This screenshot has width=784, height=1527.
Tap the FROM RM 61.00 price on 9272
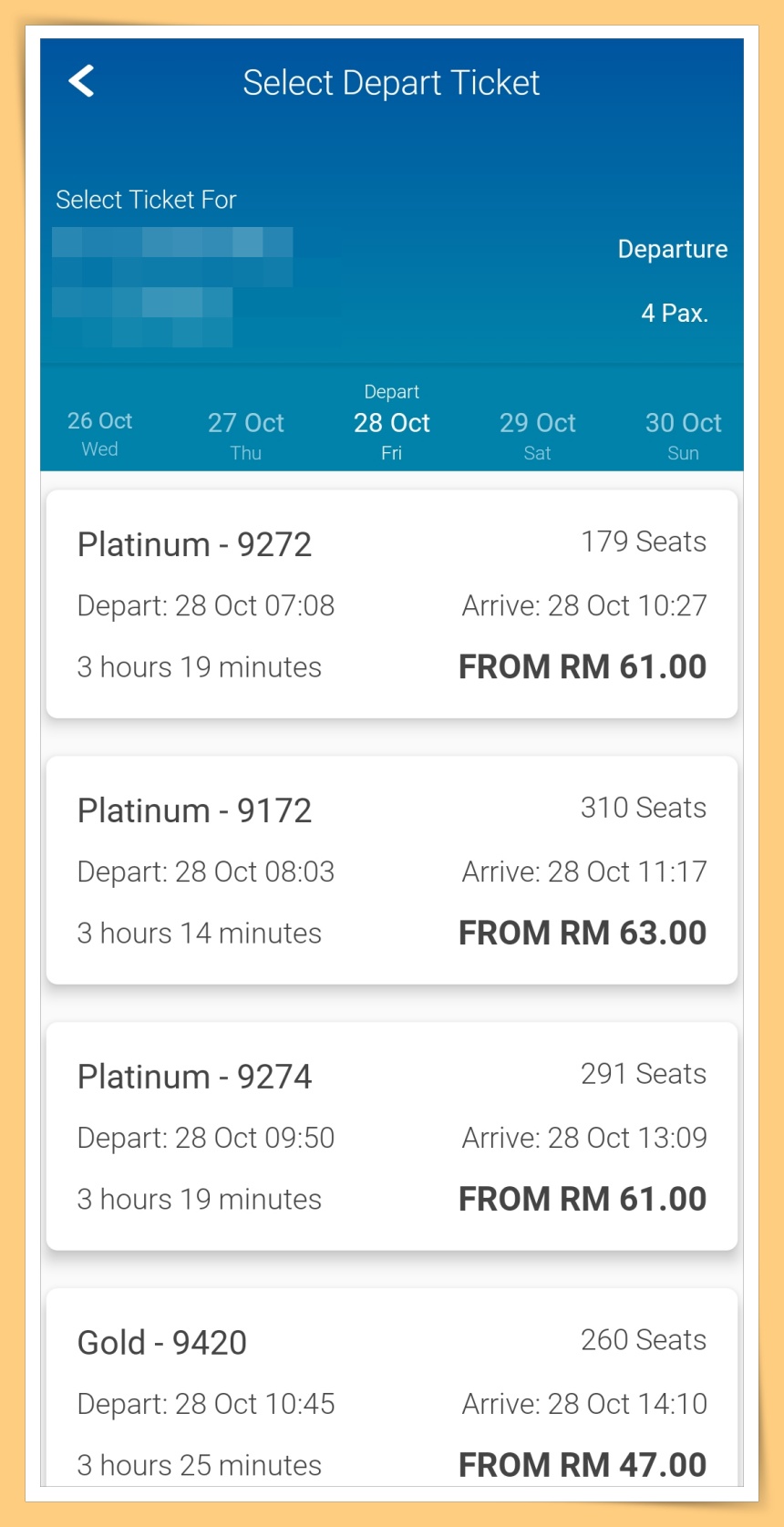click(x=583, y=666)
